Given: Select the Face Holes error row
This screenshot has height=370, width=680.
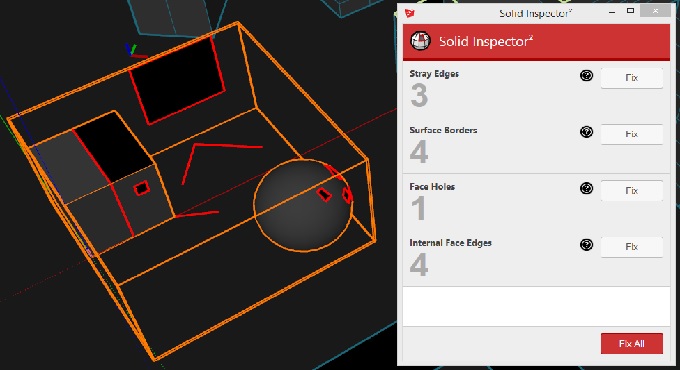Looking at the screenshot, I should [x=536, y=202].
